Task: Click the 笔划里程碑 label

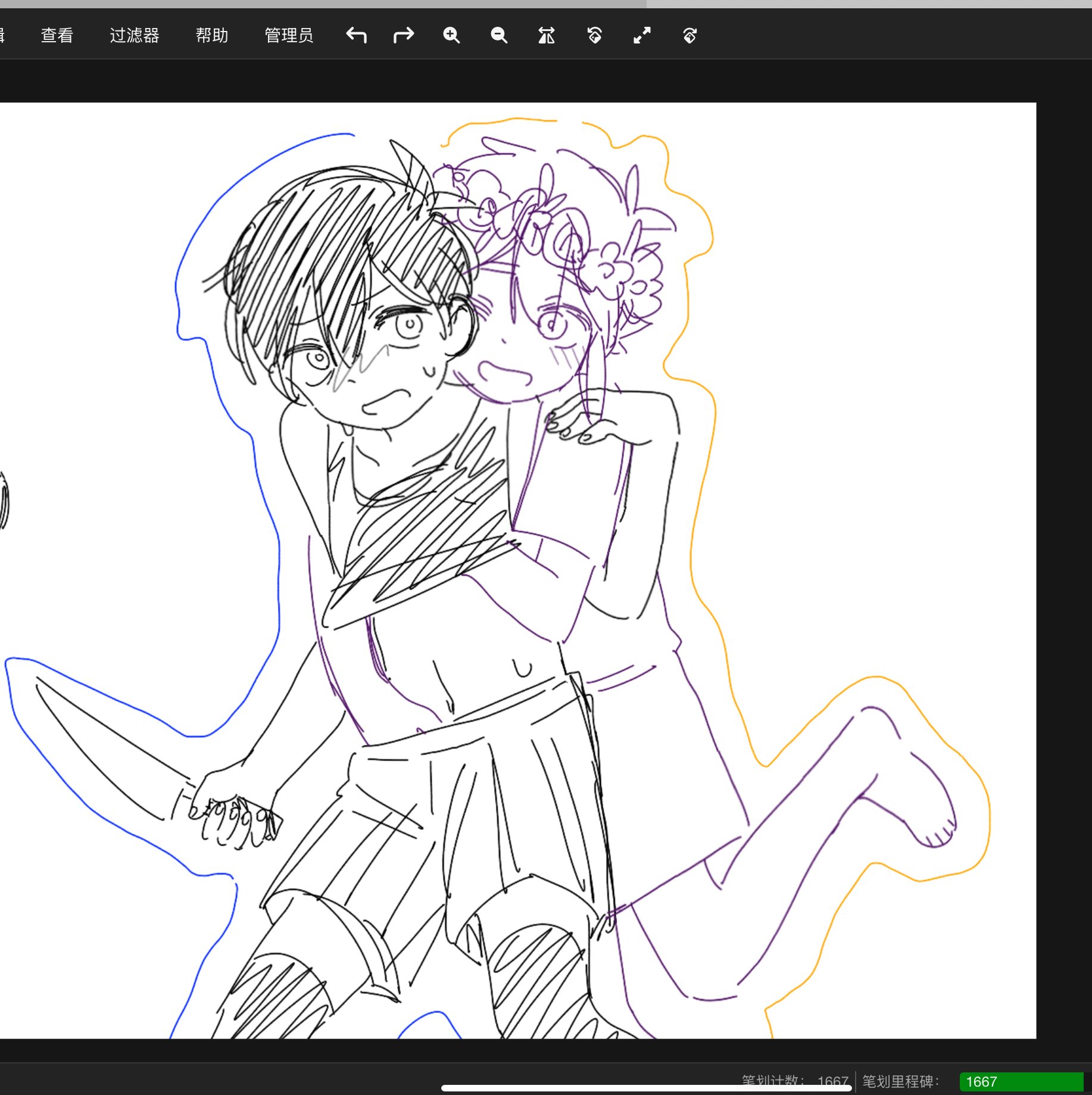Action: coord(900,1081)
